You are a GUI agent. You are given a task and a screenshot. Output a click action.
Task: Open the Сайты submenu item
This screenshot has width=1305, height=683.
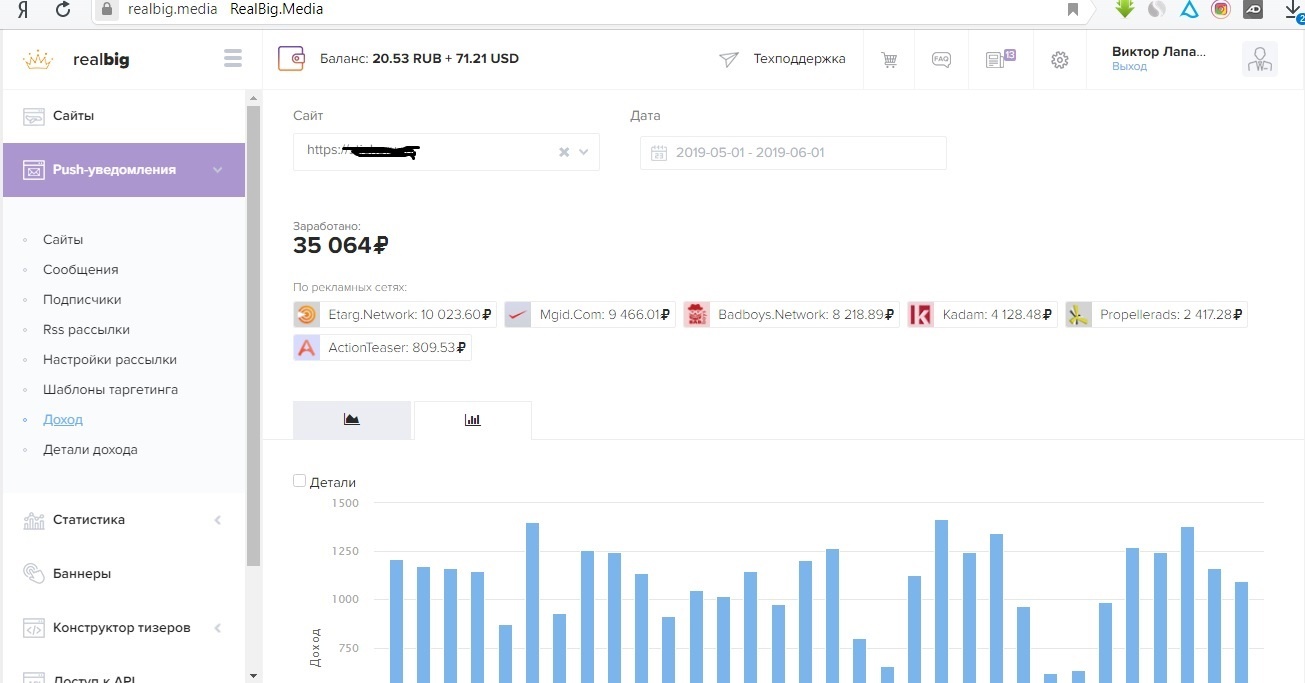point(63,240)
